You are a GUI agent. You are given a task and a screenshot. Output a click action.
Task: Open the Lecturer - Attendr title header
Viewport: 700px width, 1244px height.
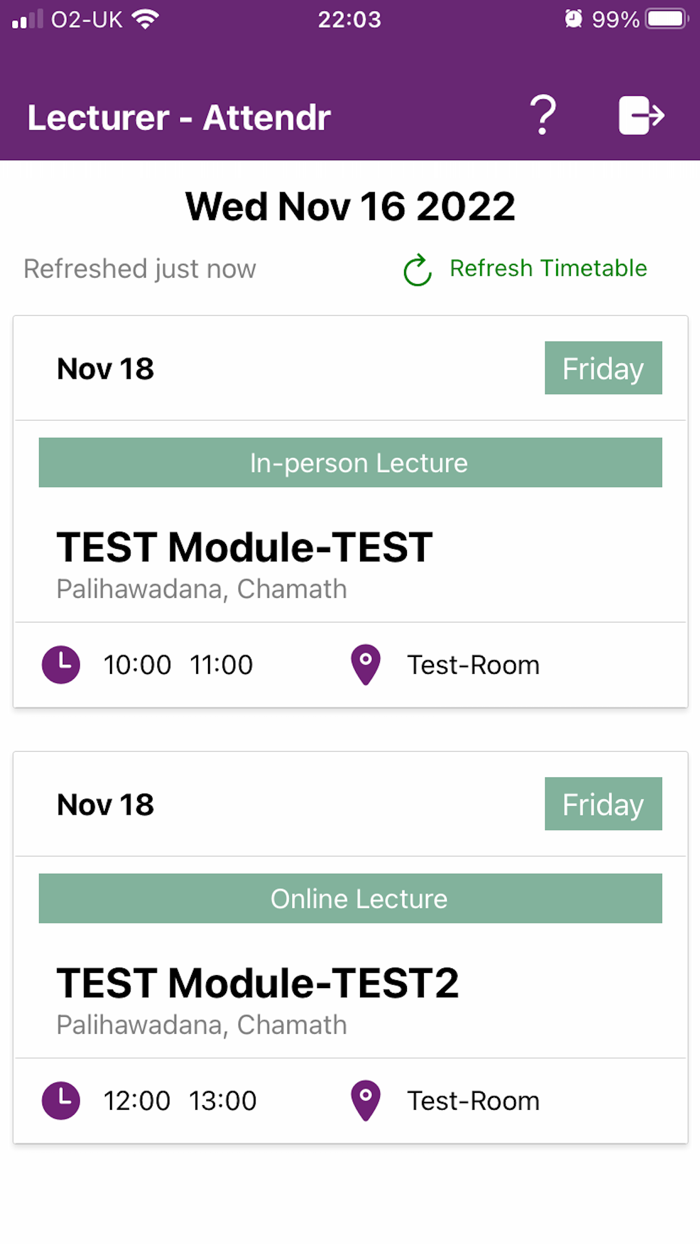tap(179, 117)
